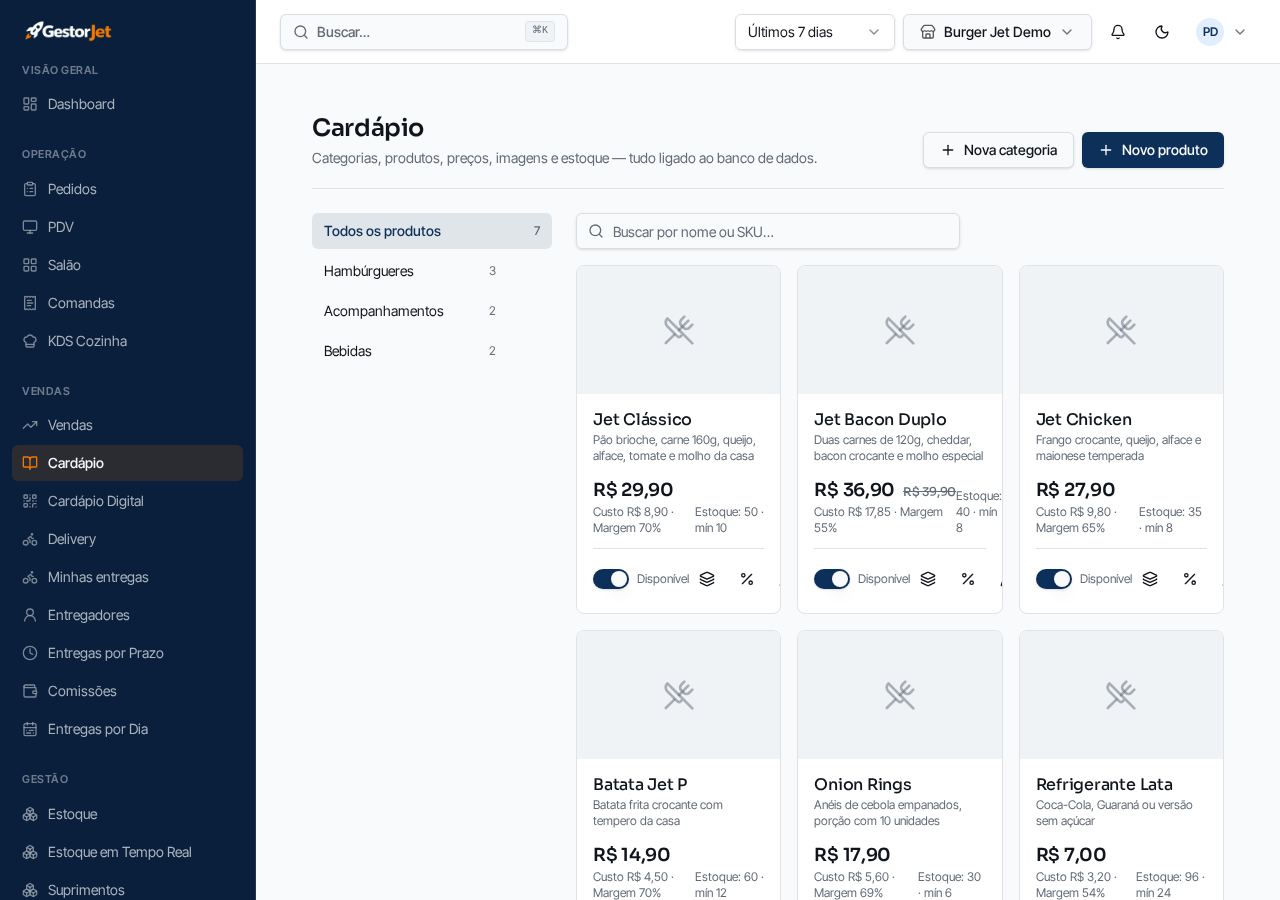Image resolution: width=1280 pixels, height=900 pixels.
Task: Click the Salão grid icon
Action: pos(30,265)
